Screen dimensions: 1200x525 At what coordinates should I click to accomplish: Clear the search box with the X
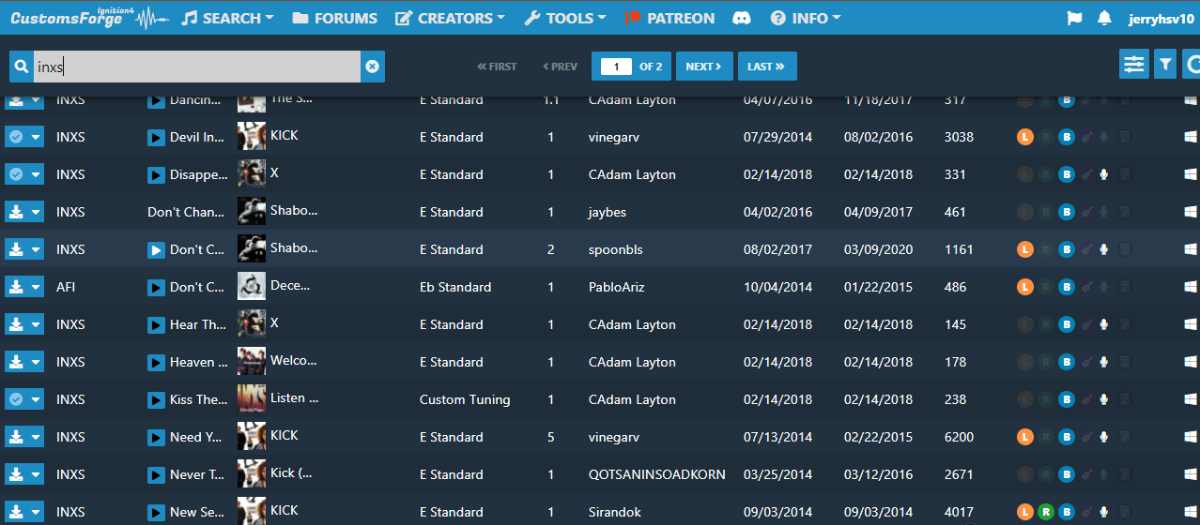pos(372,66)
